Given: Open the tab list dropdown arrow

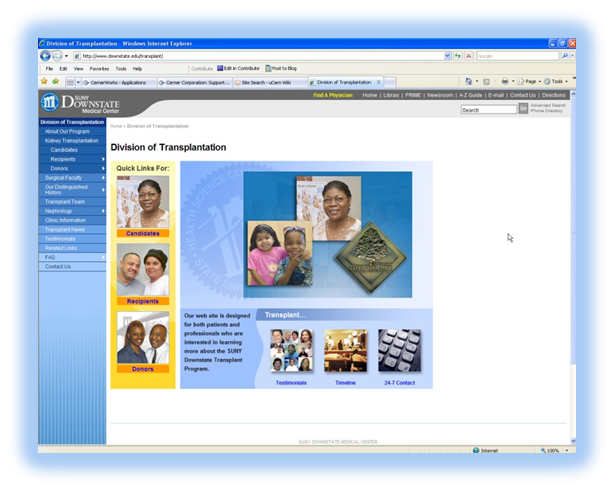Looking at the screenshot, I should pyautogui.click(x=78, y=82).
